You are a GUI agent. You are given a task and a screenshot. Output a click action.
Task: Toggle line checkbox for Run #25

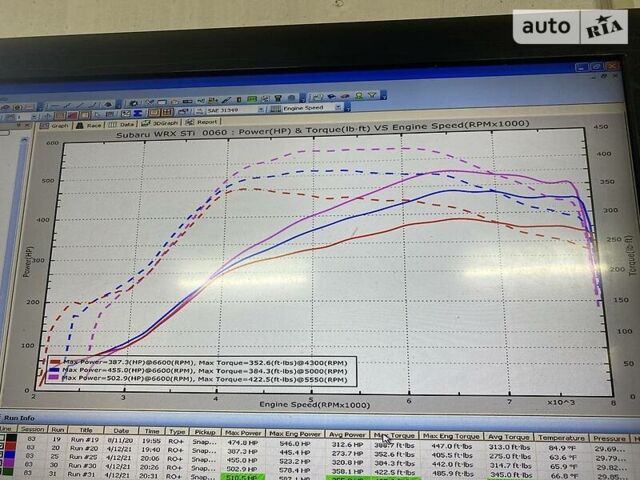click(x=2, y=455)
